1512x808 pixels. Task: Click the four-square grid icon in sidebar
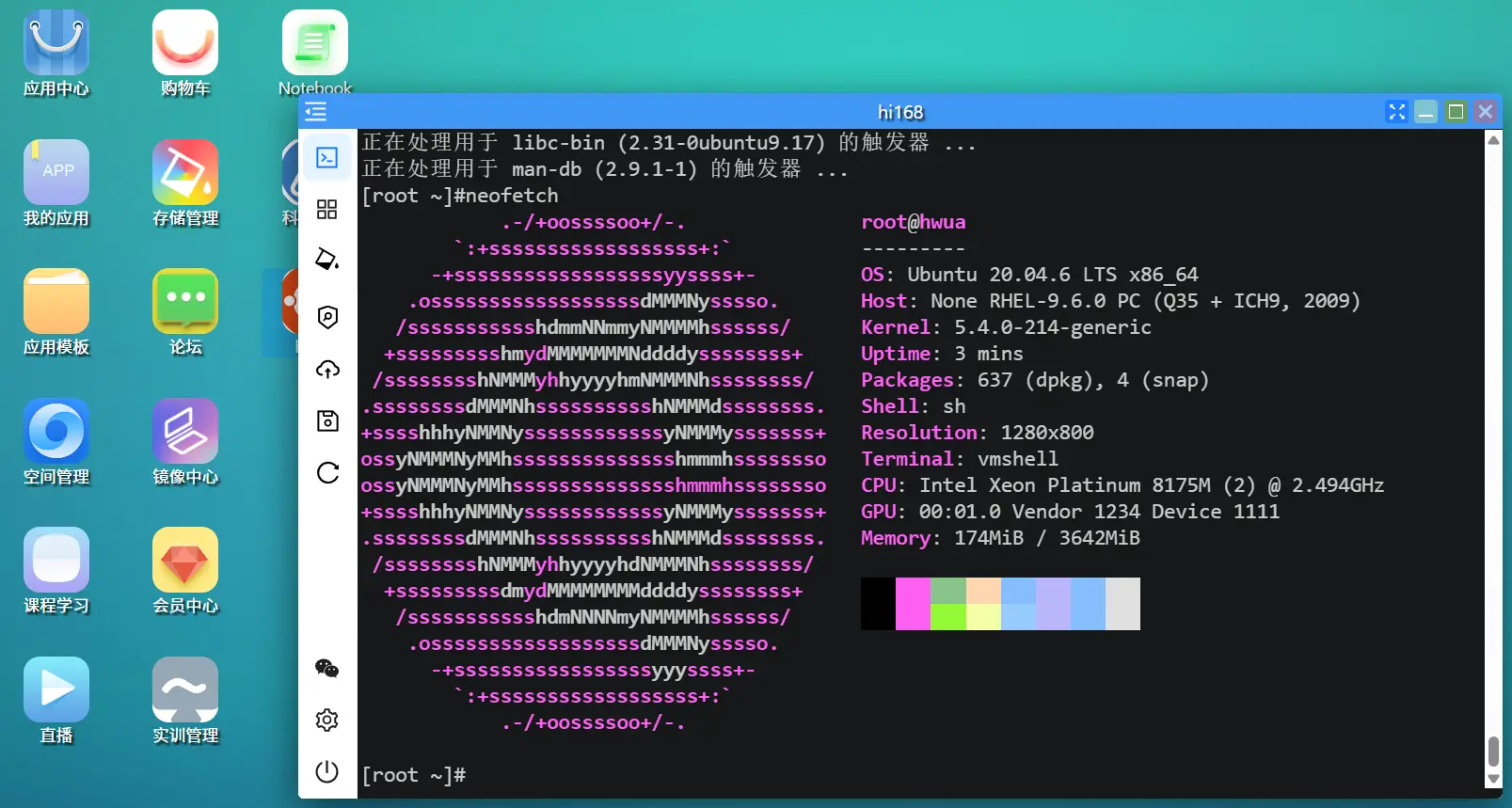coord(327,209)
